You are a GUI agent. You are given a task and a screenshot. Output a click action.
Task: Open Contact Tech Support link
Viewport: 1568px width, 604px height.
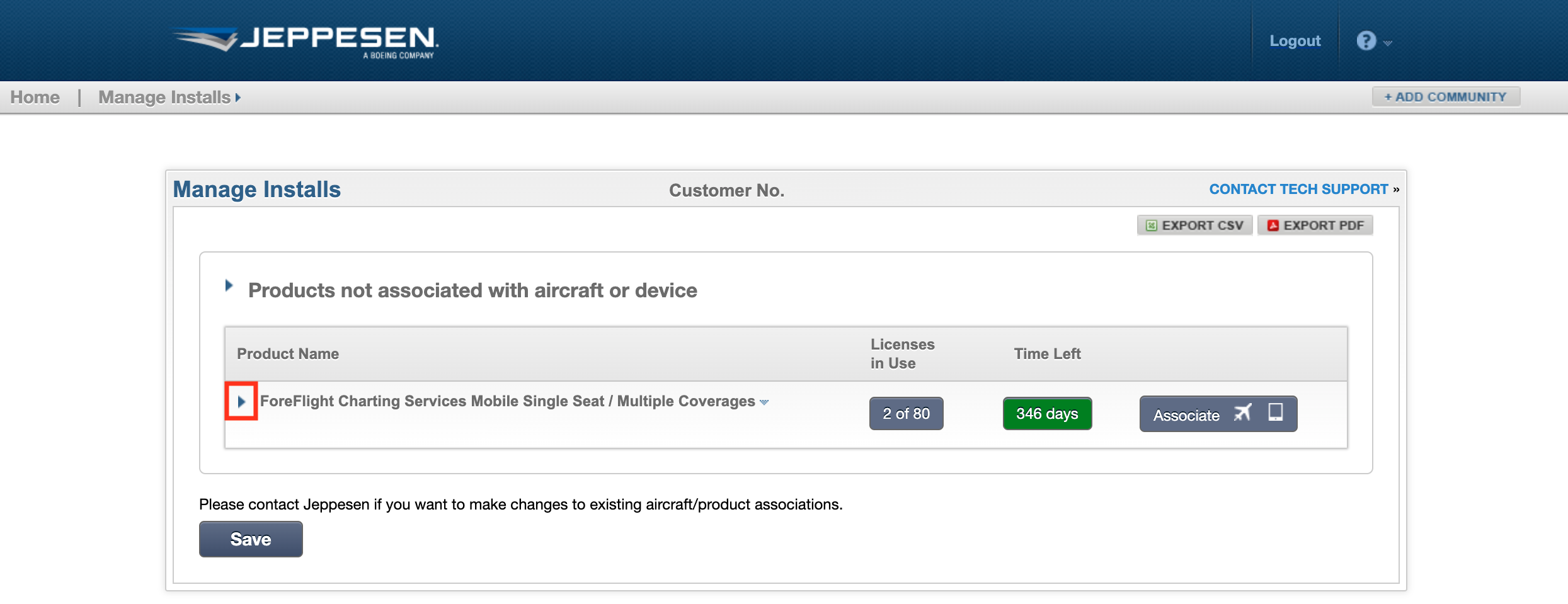pos(1298,189)
